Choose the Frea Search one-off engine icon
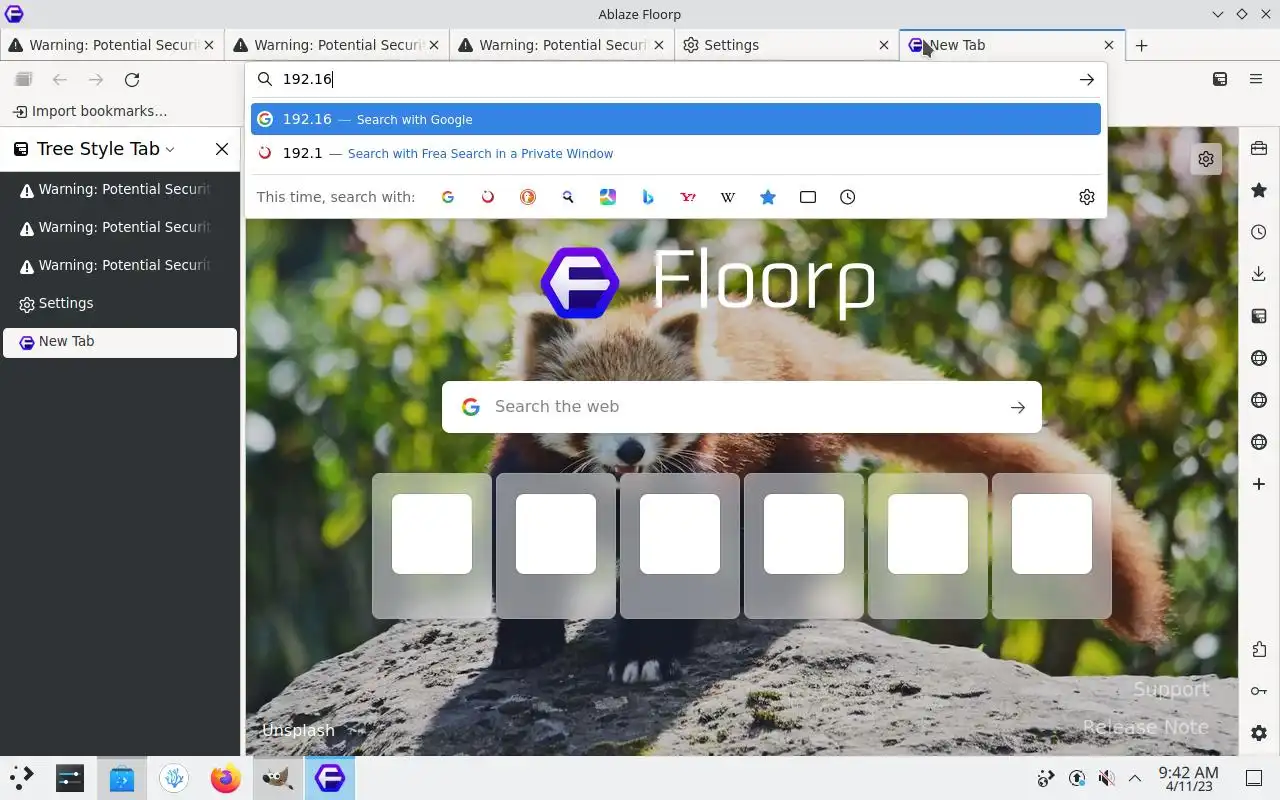Viewport: 1280px width, 800px height. [x=488, y=197]
